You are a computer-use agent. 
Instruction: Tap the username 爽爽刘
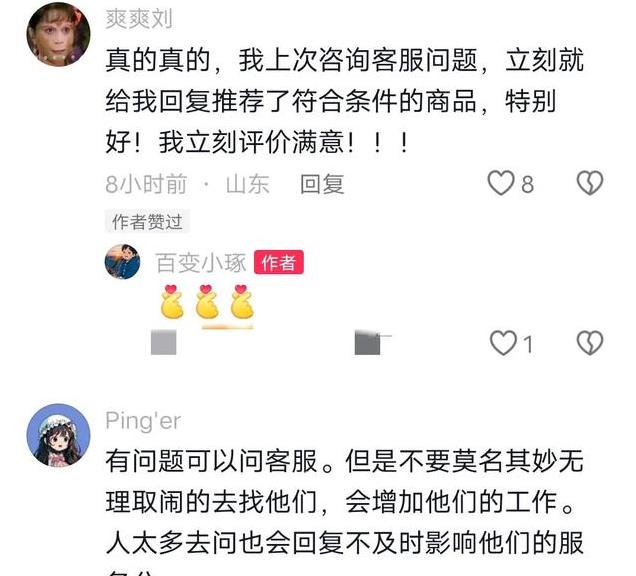click(x=139, y=19)
